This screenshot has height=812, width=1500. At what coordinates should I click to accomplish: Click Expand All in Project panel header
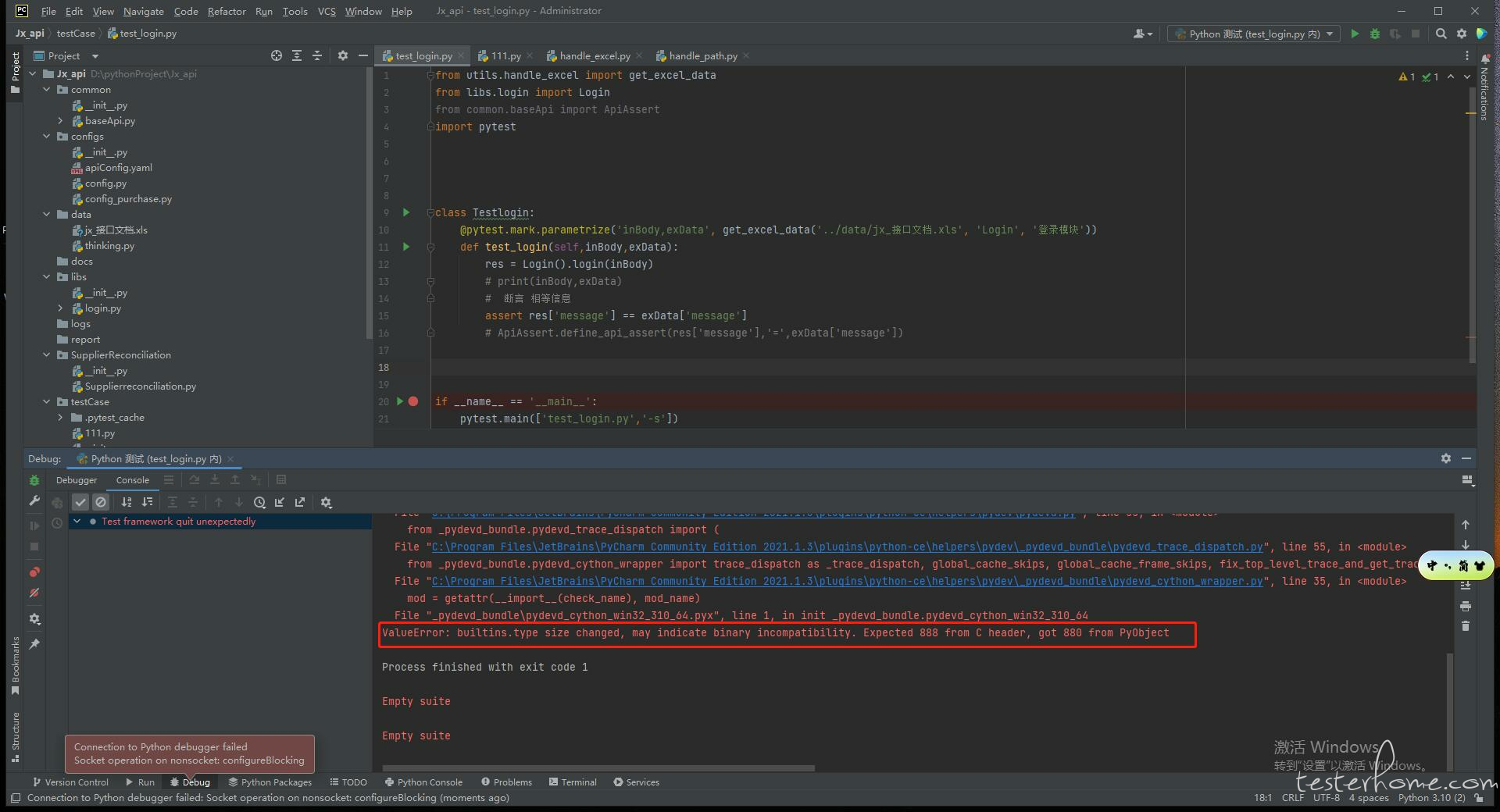point(297,55)
